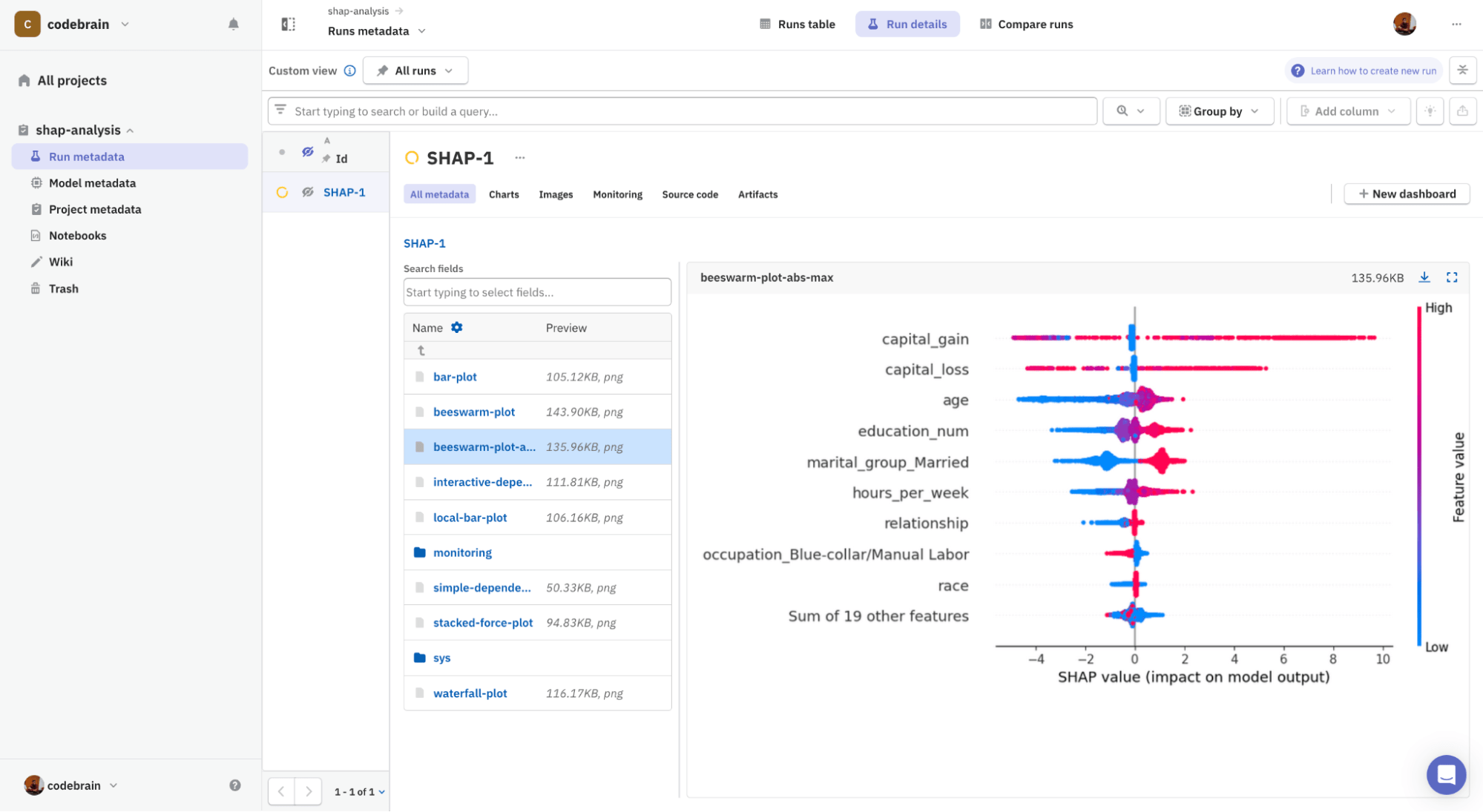1483x812 pixels.
Task: Download the beeswarm-plot-abs-max image
Action: (1424, 277)
